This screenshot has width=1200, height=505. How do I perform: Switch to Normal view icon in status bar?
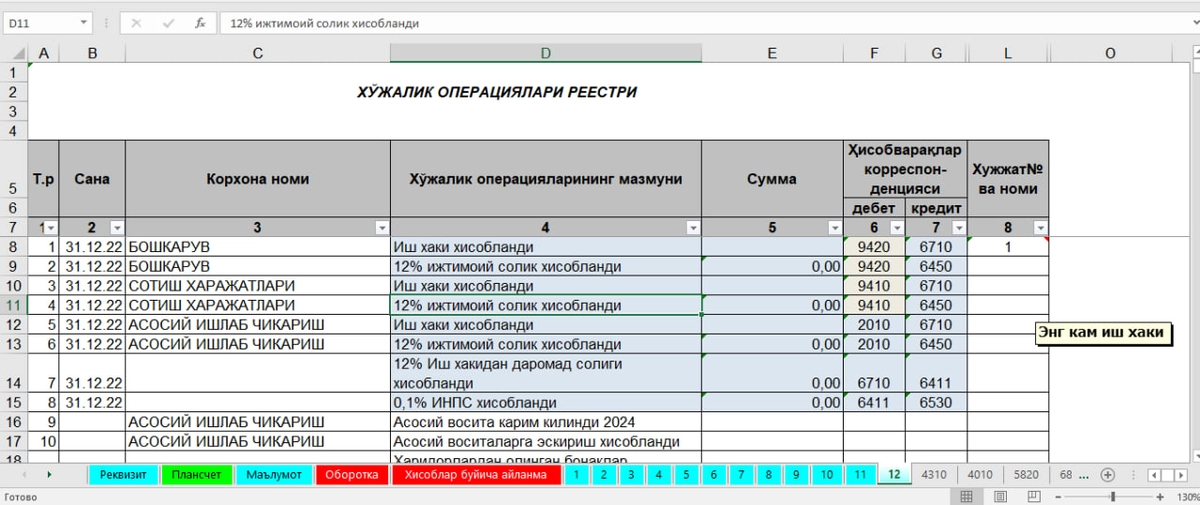click(x=967, y=496)
